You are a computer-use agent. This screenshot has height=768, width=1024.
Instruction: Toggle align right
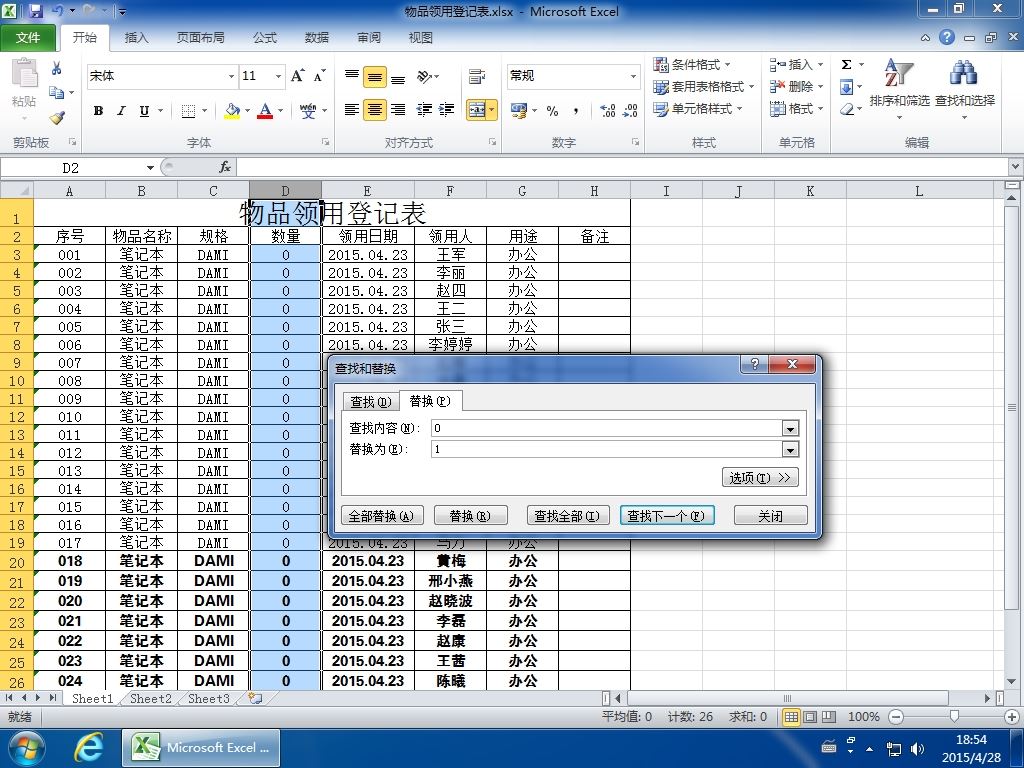click(x=398, y=110)
